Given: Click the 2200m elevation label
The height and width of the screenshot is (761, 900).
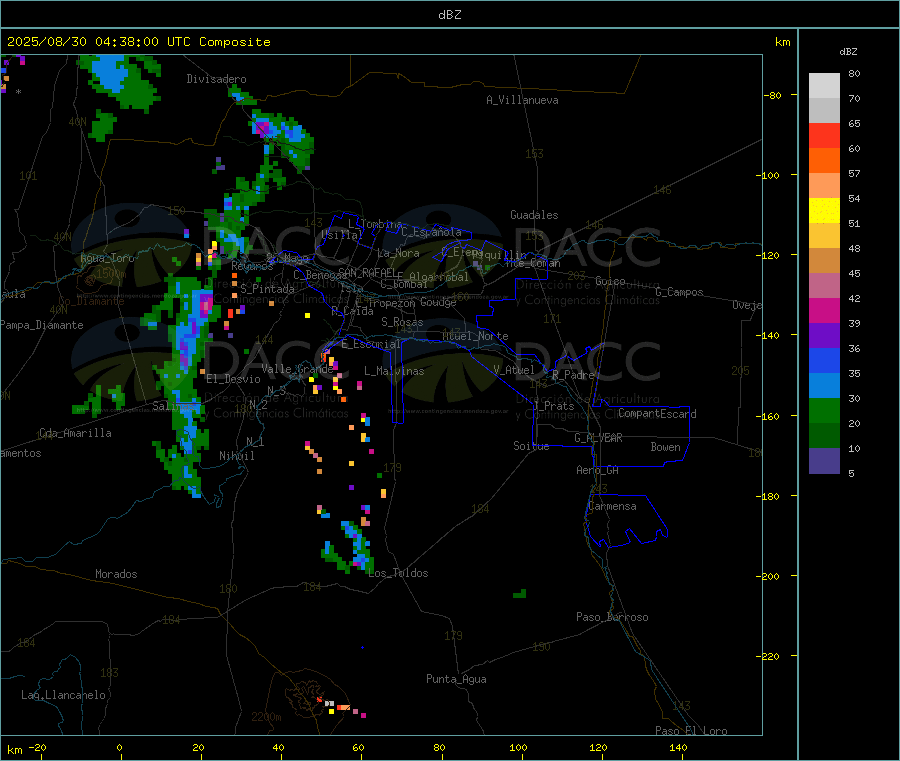Looking at the screenshot, I should tap(266, 717).
